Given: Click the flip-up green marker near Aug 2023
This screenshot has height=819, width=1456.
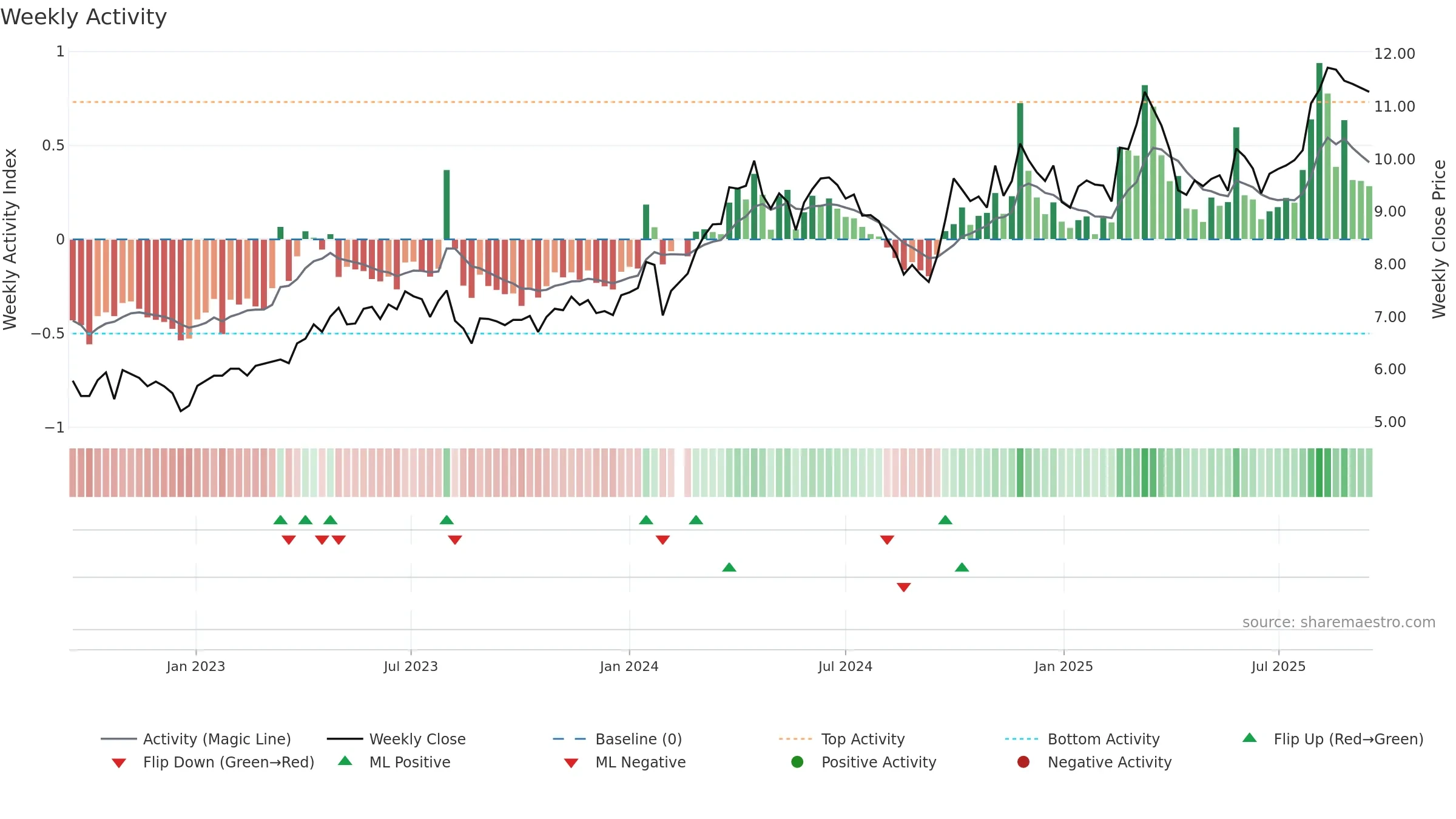Looking at the screenshot, I should pos(447,520).
